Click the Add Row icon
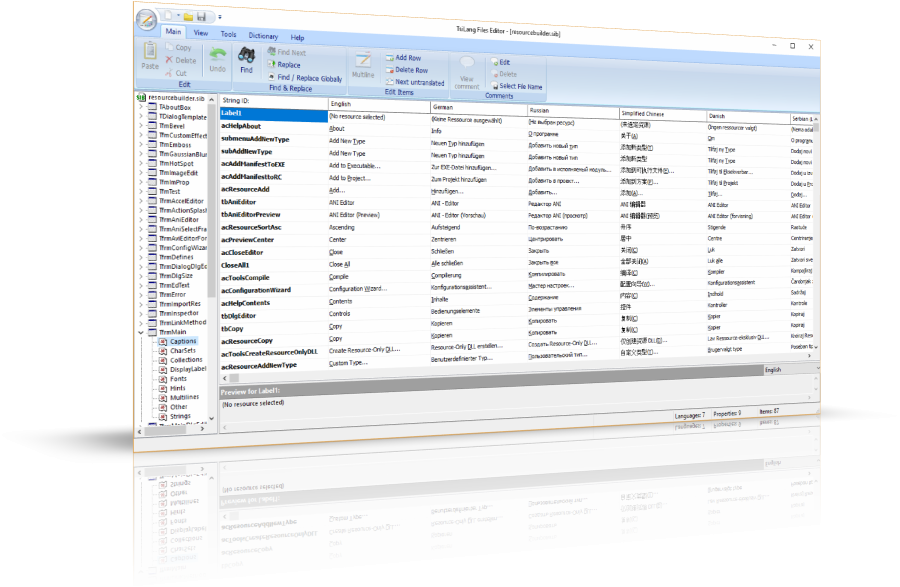The width and height of the screenshot is (900, 587). tap(388, 58)
